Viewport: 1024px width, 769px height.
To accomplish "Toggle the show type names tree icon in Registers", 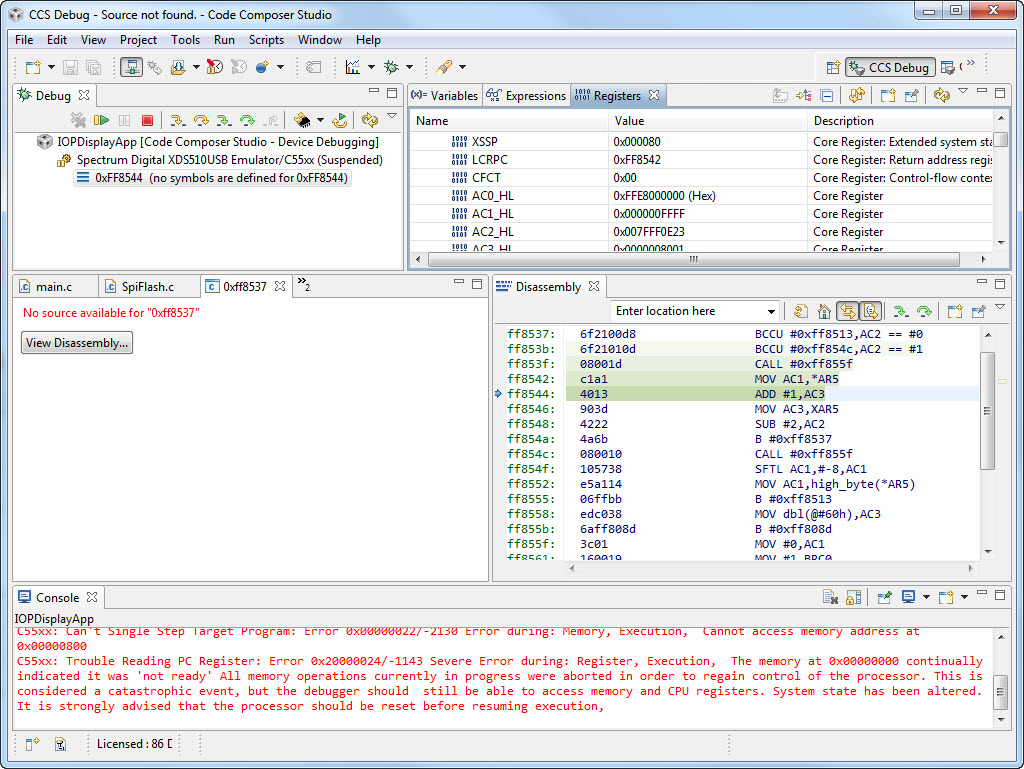I will click(803, 95).
